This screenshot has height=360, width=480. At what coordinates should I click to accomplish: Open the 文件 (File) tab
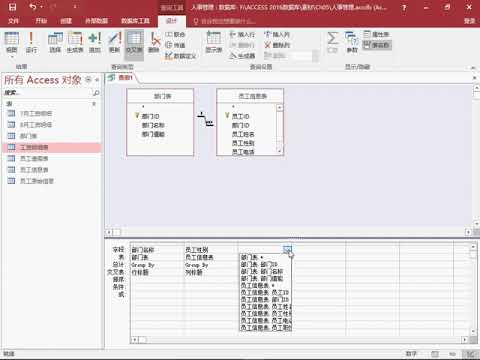[13, 21]
